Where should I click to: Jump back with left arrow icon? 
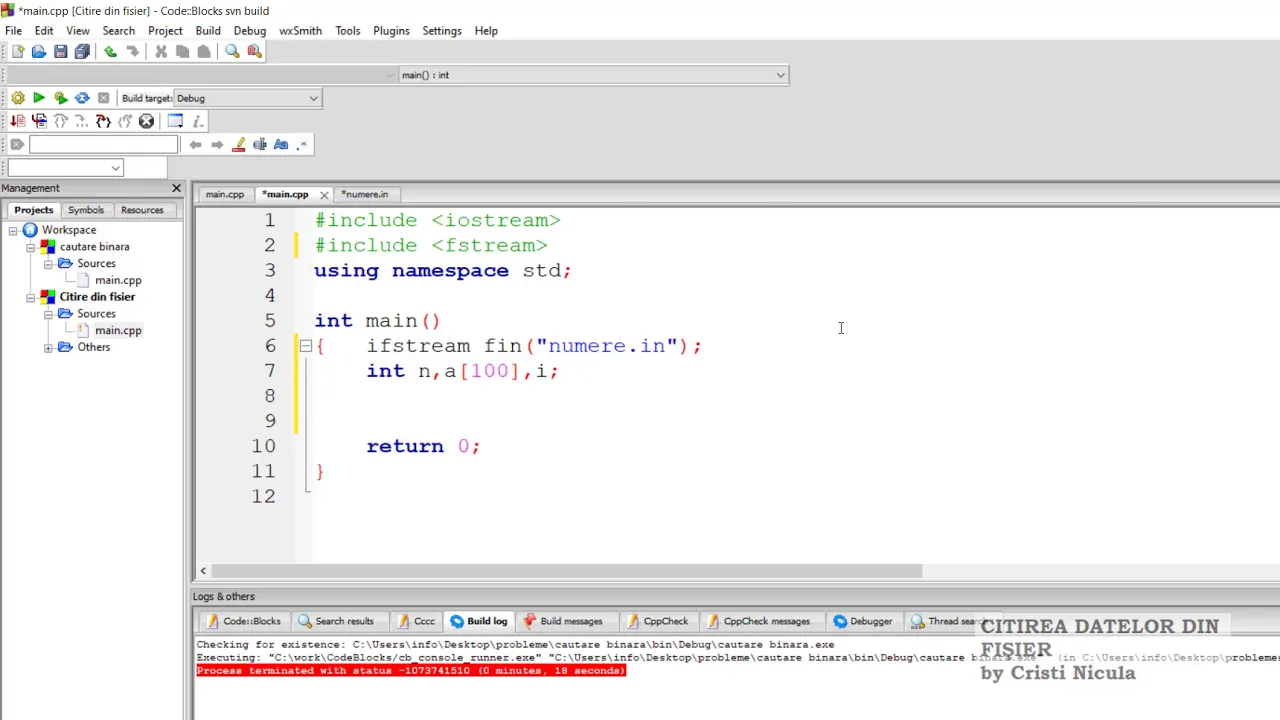pos(196,144)
